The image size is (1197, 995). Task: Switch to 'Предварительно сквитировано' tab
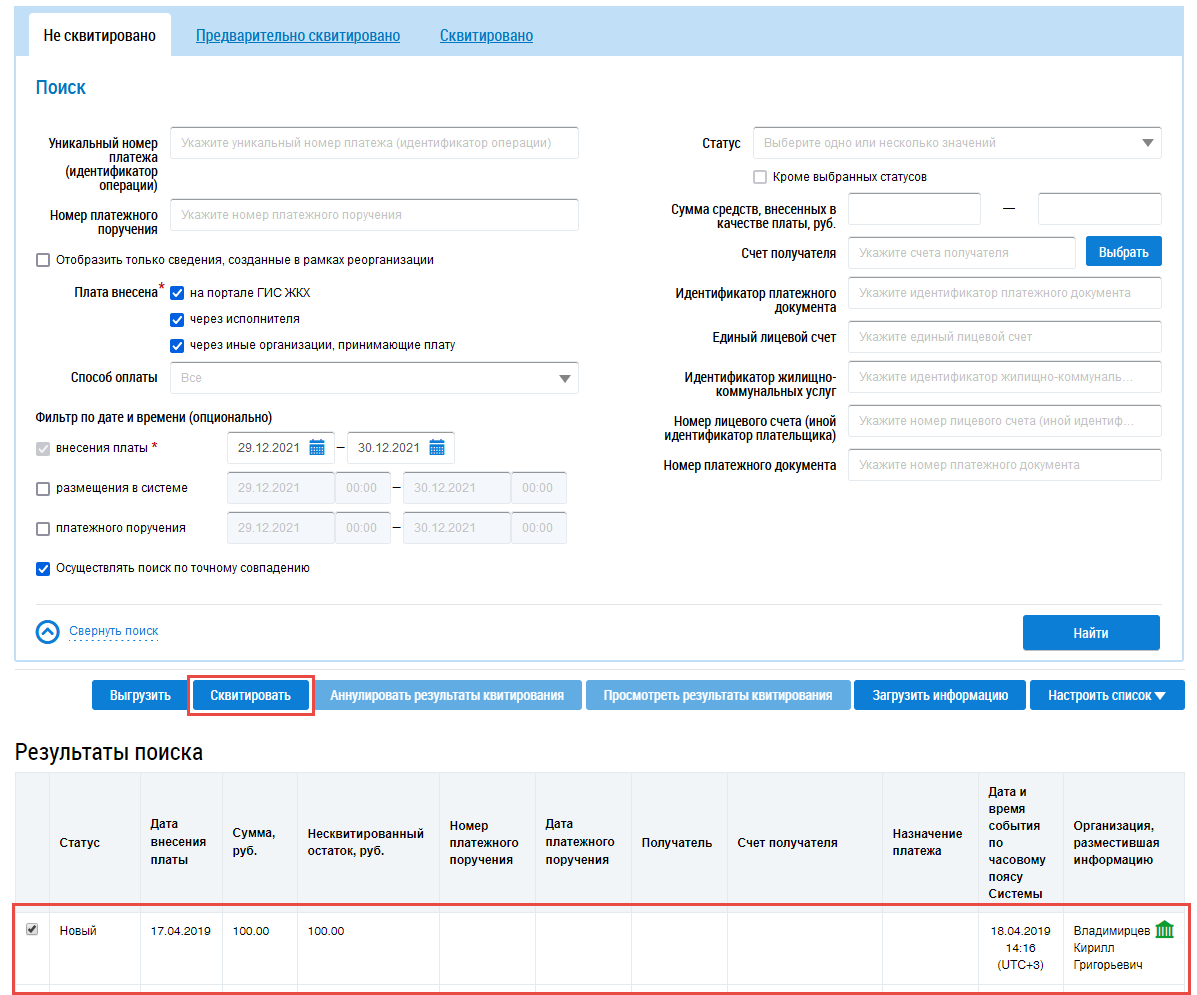[x=298, y=36]
